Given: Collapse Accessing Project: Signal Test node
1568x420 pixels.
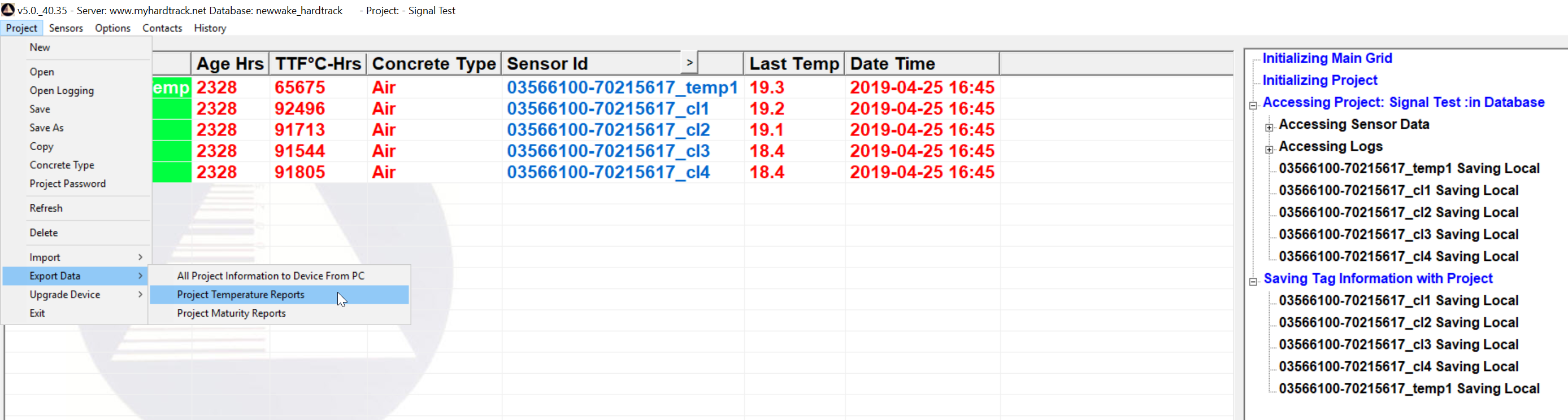Looking at the screenshot, I should click(1253, 106).
